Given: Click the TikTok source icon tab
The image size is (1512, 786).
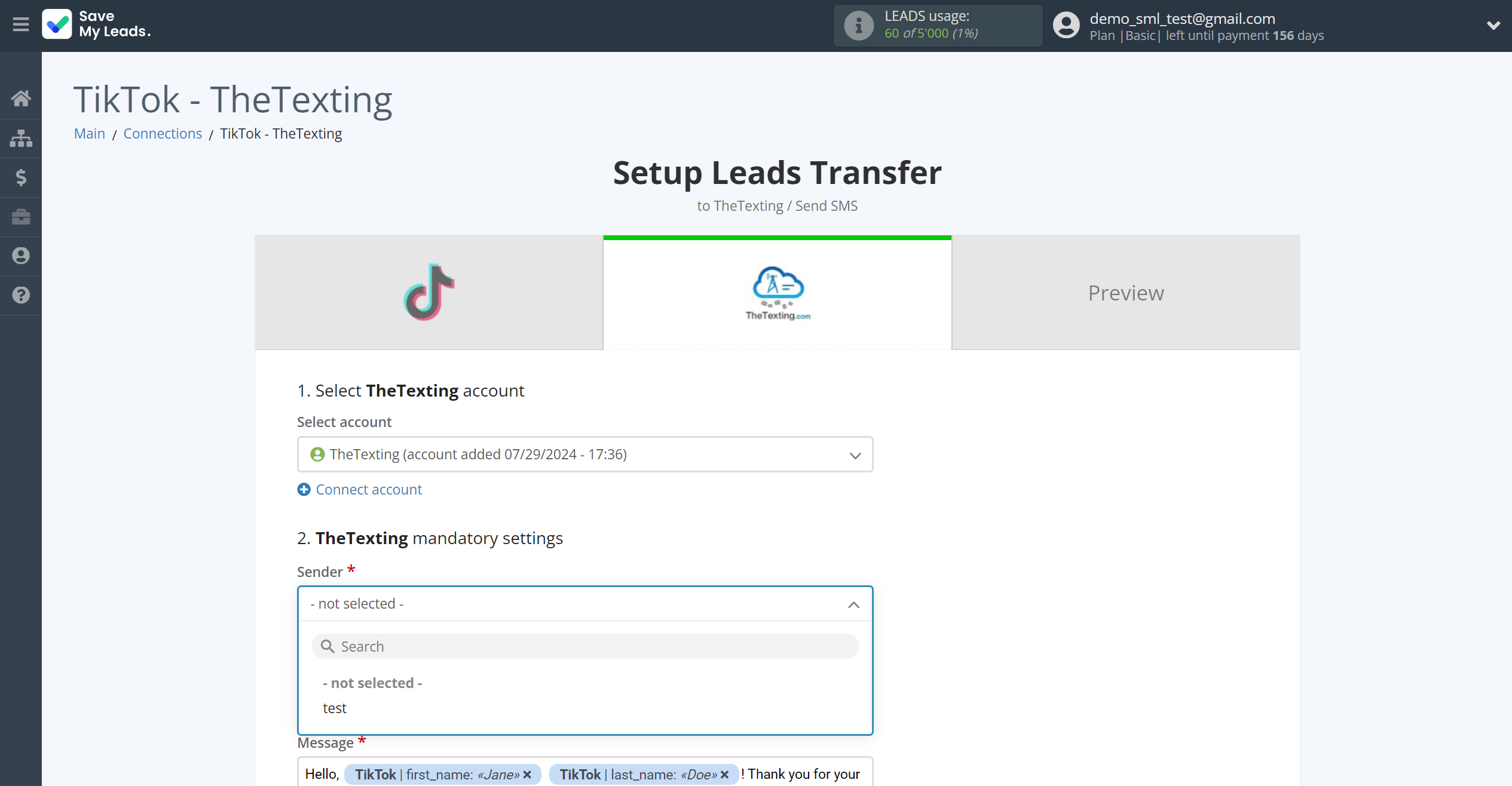Looking at the screenshot, I should (x=429, y=292).
